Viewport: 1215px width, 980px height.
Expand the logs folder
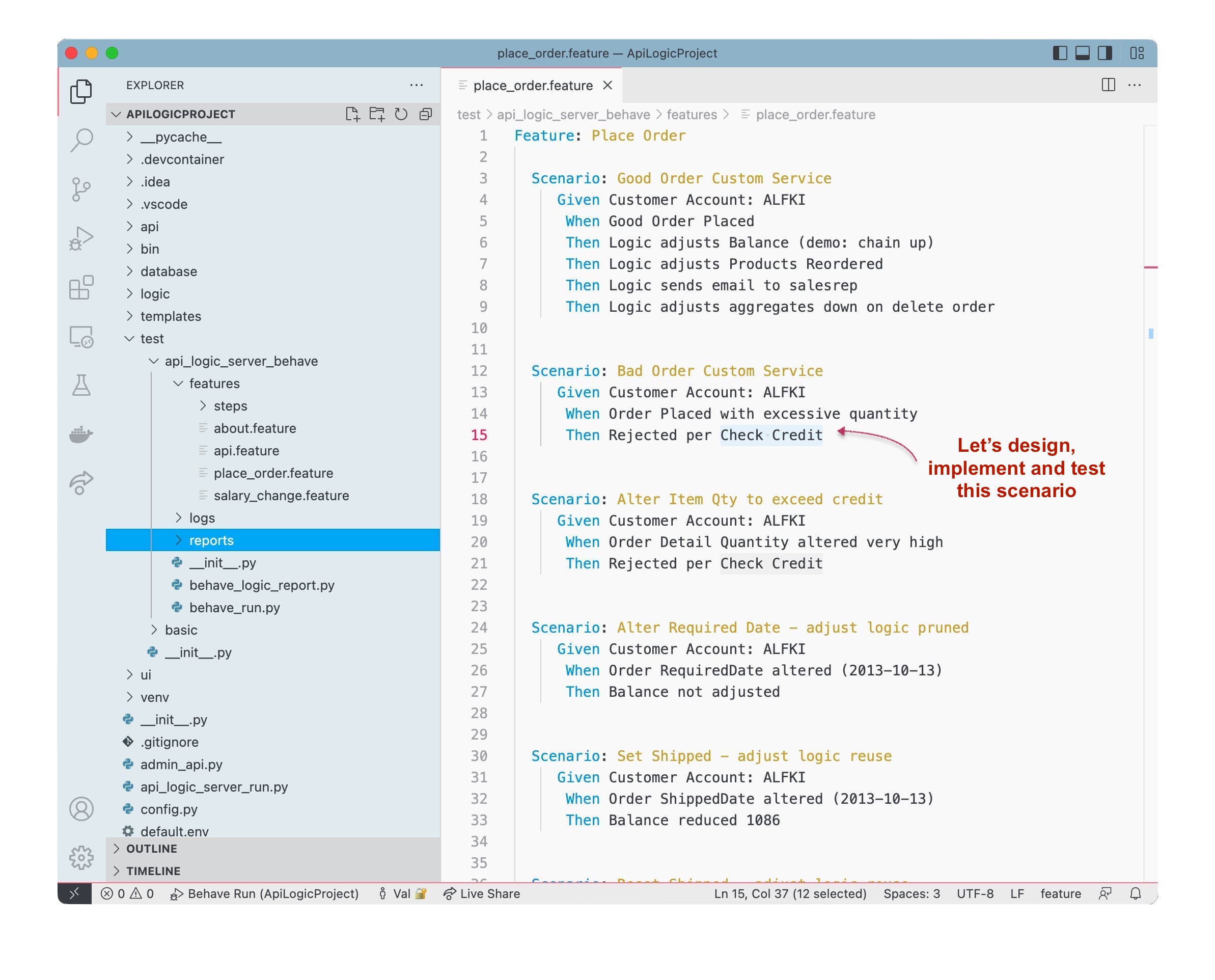(x=202, y=518)
